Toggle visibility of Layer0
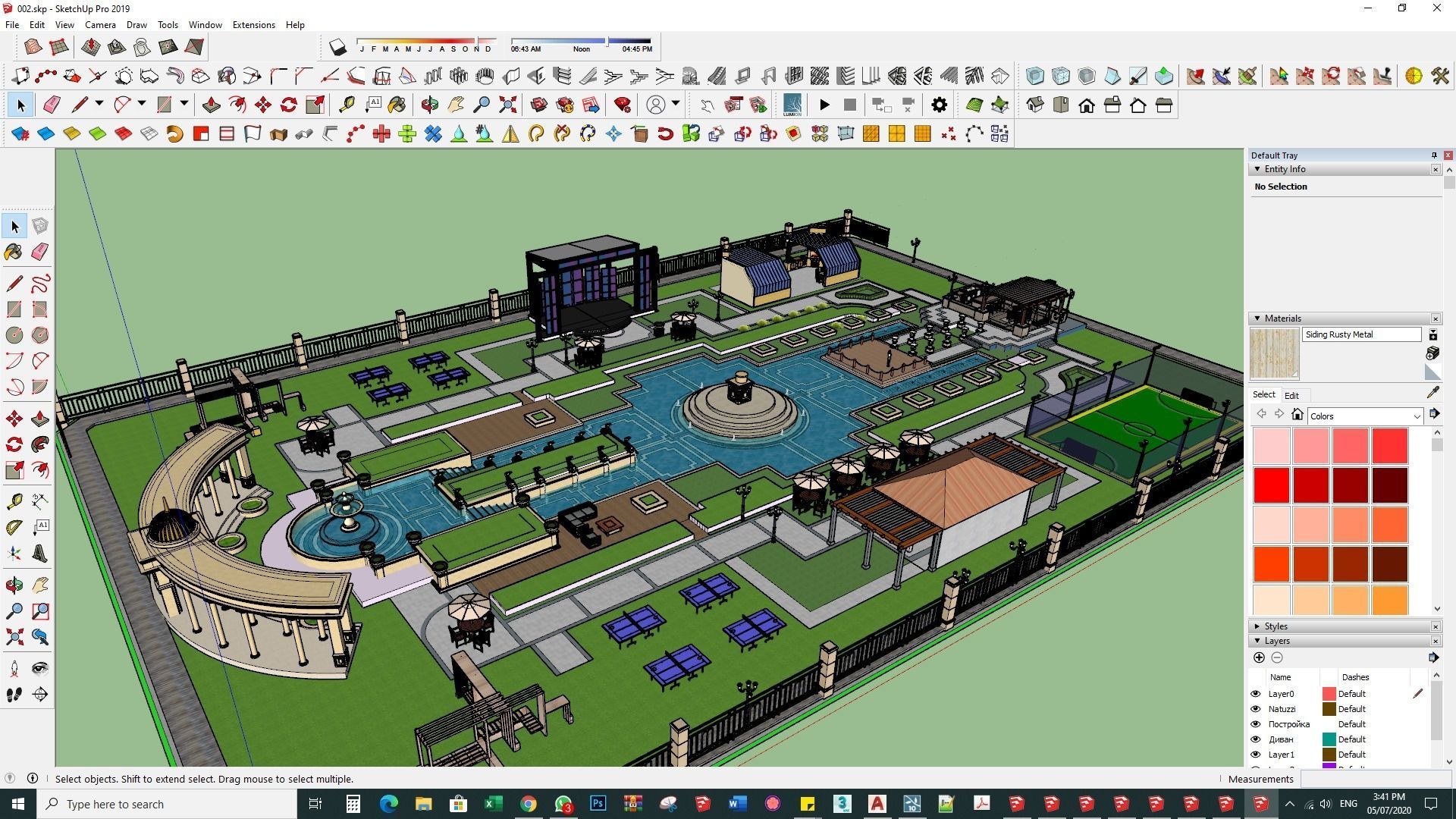The height and width of the screenshot is (819, 1456). [x=1255, y=694]
